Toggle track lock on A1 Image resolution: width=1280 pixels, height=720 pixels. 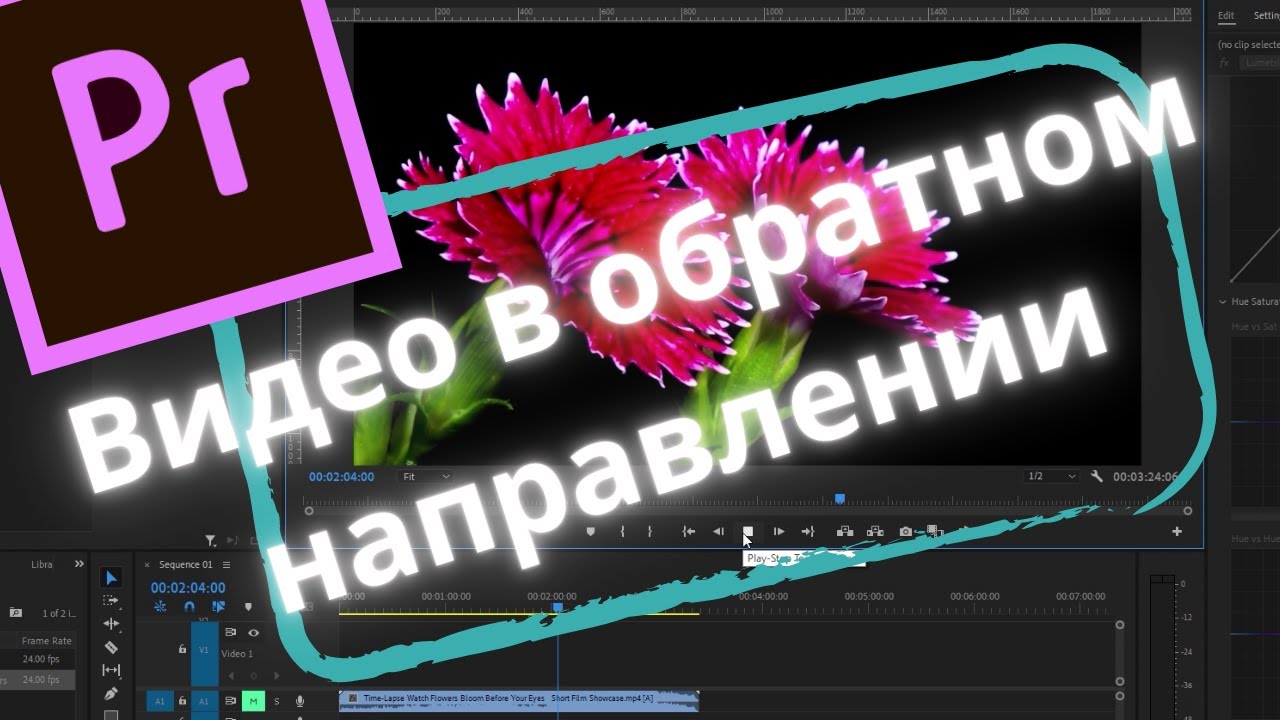[182, 702]
